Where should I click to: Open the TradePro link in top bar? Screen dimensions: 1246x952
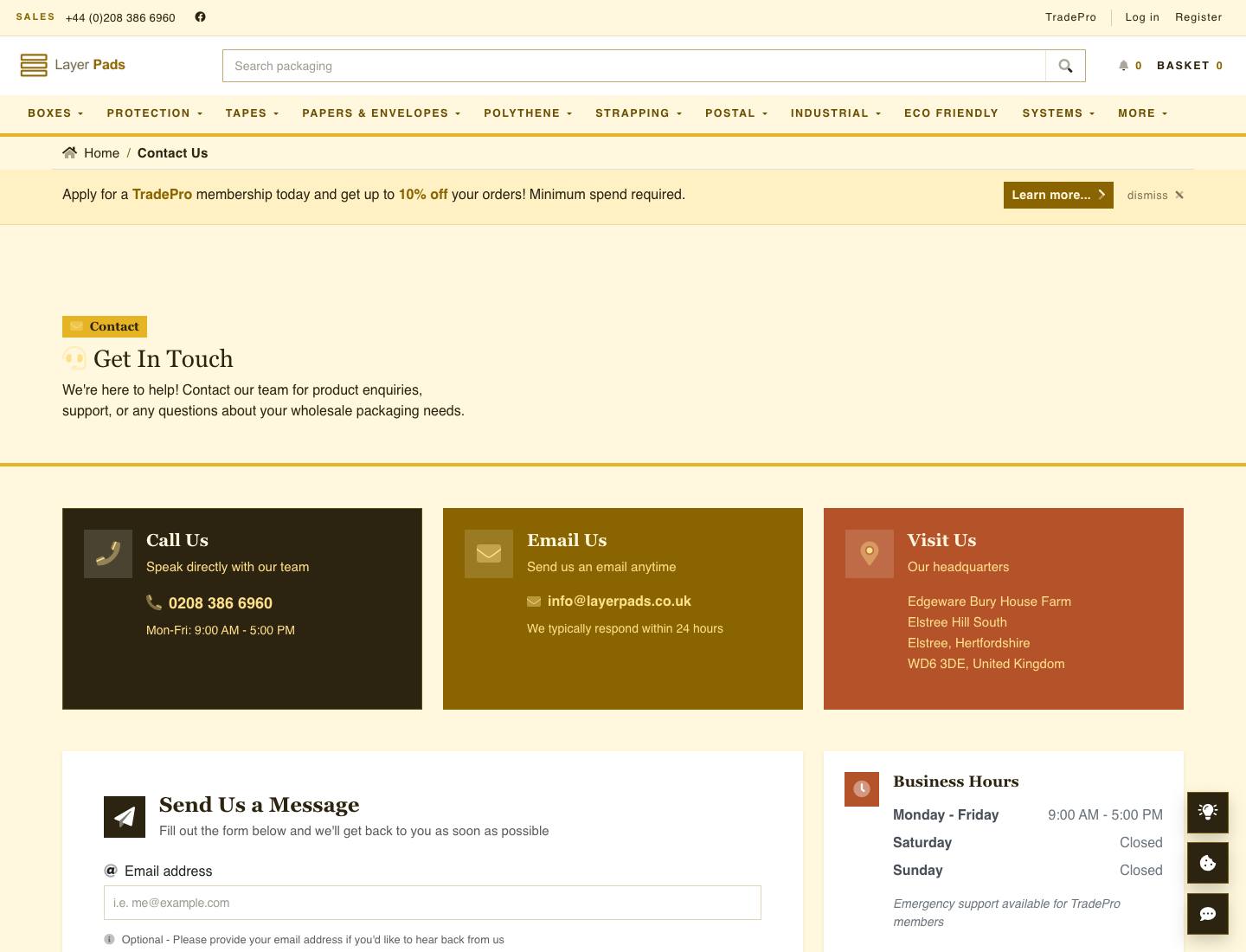tap(1070, 17)
